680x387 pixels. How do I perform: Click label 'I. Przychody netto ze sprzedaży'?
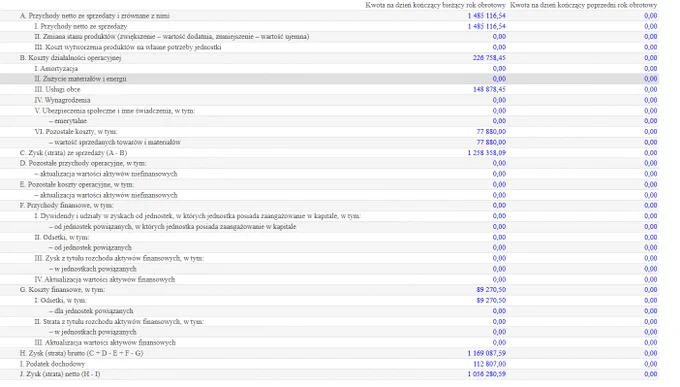pos(81,26)
